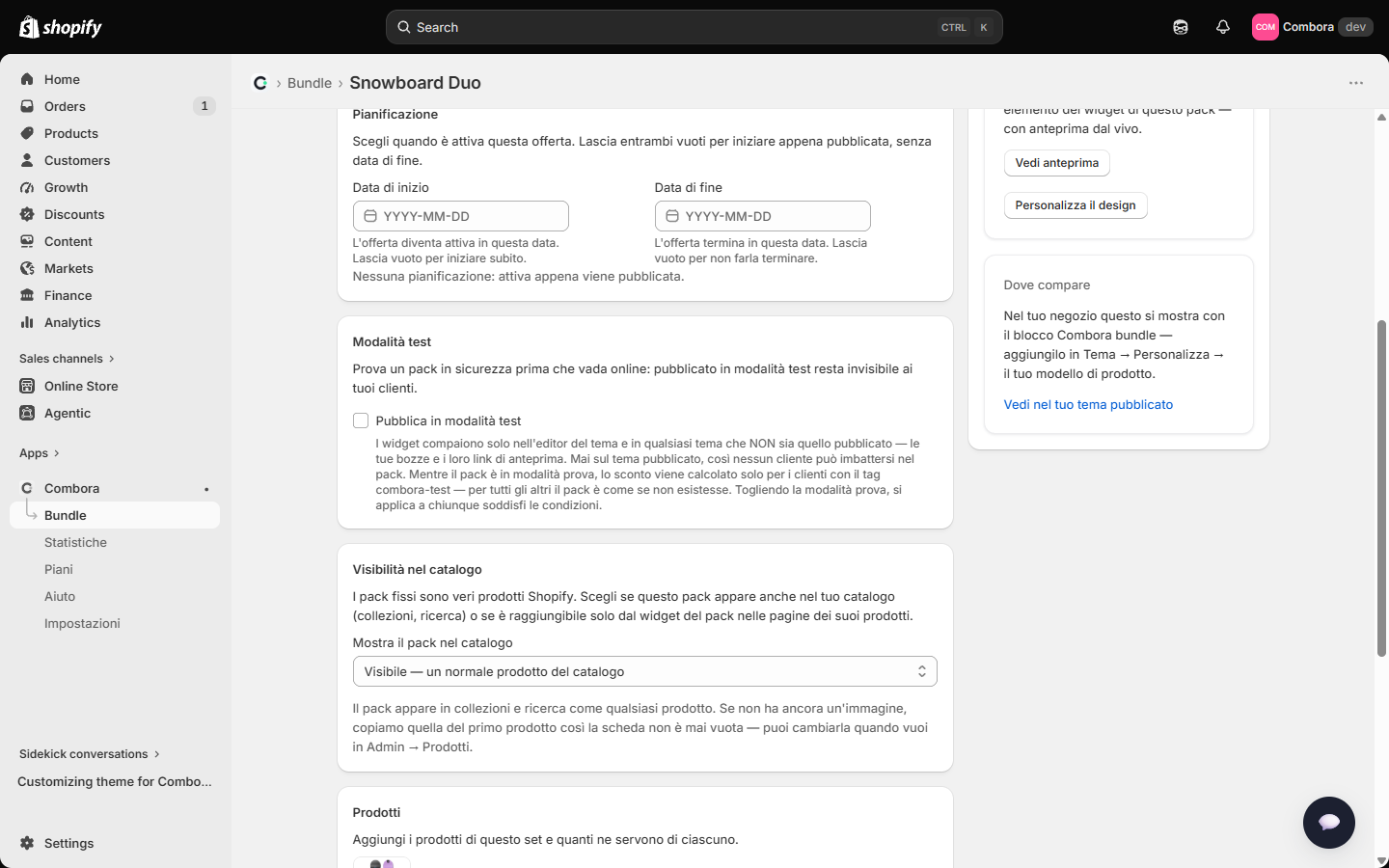Click the Combora app icon in breadcrumb
Image resolution: width=1389 pixels, height=868 pixels.
pos(260,83)
